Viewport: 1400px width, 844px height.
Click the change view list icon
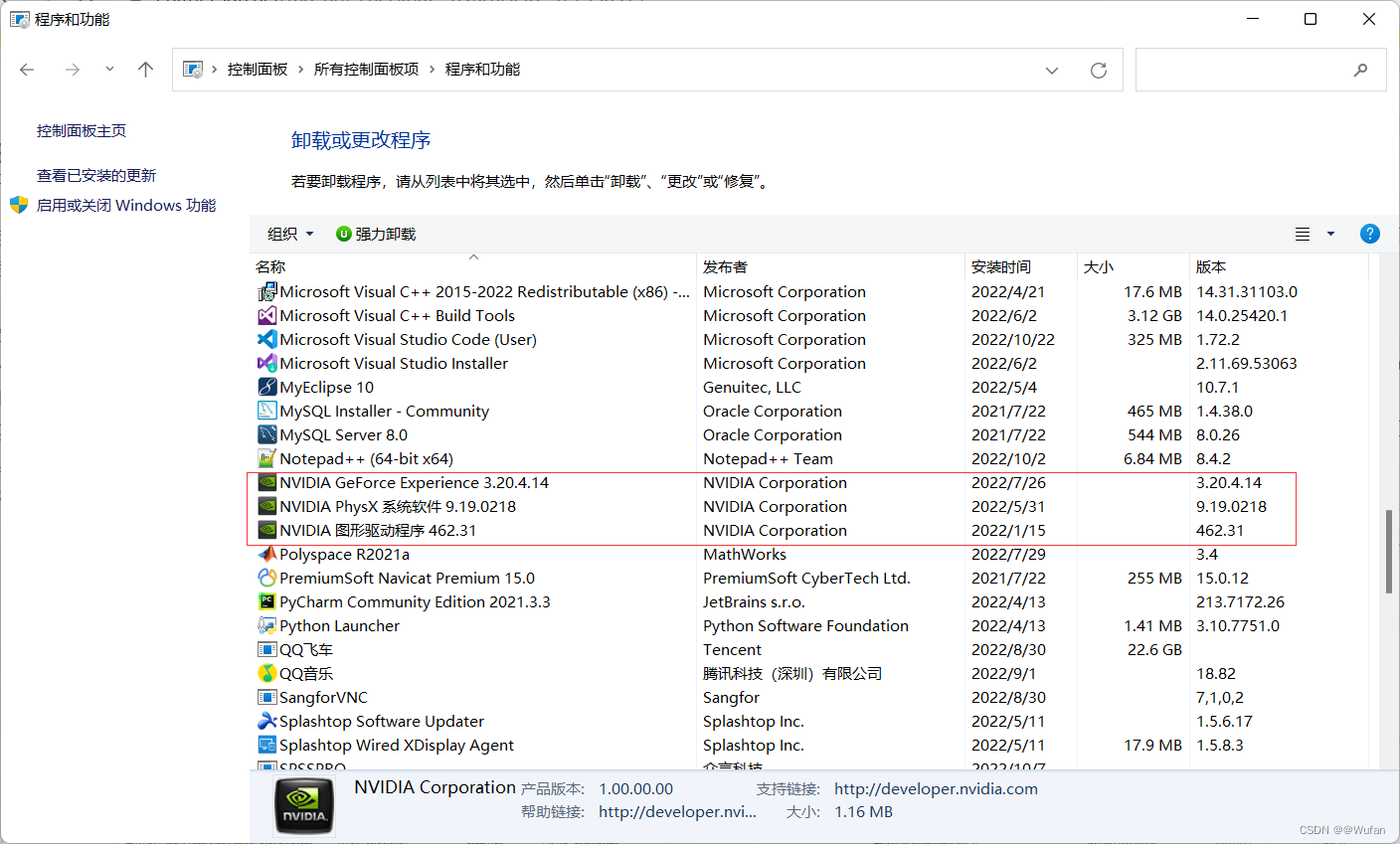1303,234
